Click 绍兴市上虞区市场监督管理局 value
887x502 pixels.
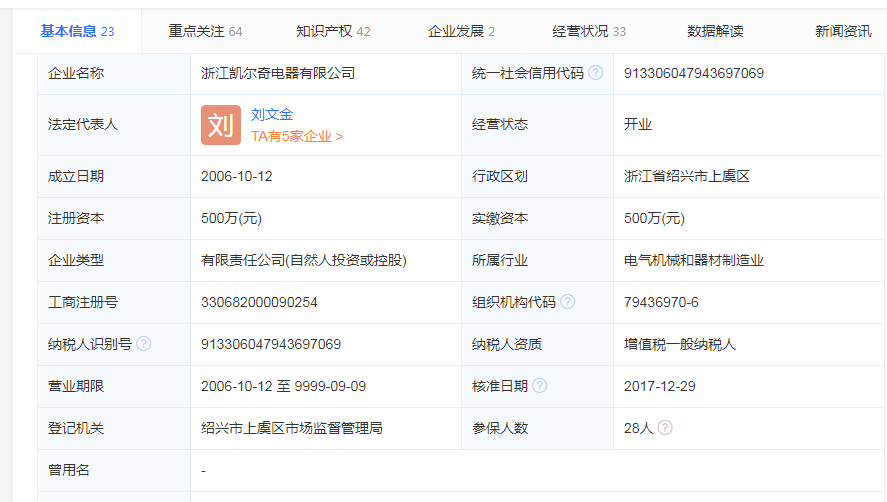click(291, 428)
